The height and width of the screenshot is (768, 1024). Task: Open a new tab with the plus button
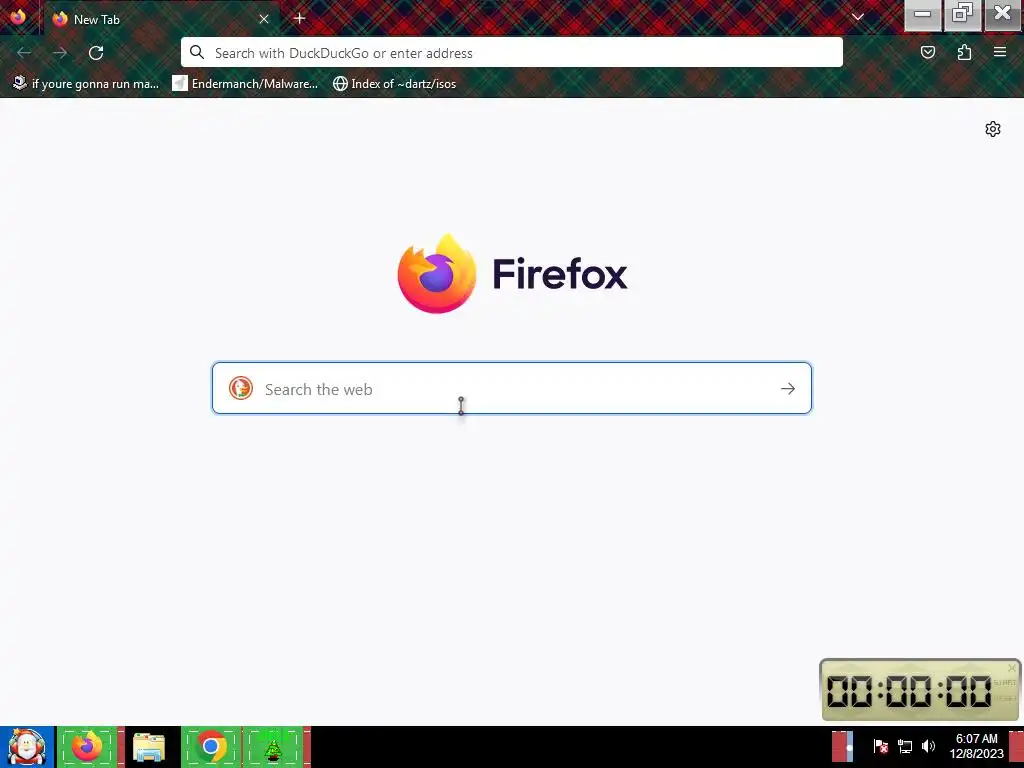click(x=300, y=18)
